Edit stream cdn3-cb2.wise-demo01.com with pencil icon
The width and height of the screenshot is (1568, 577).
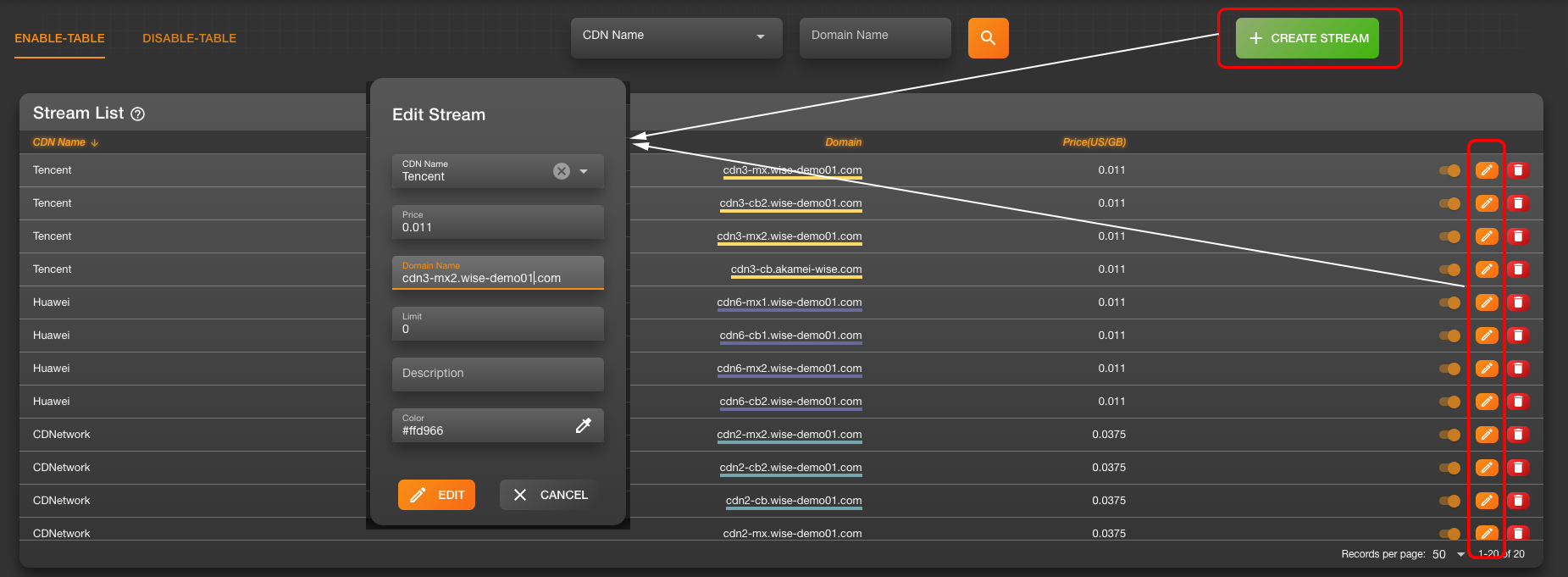(x=1487, y=203)
